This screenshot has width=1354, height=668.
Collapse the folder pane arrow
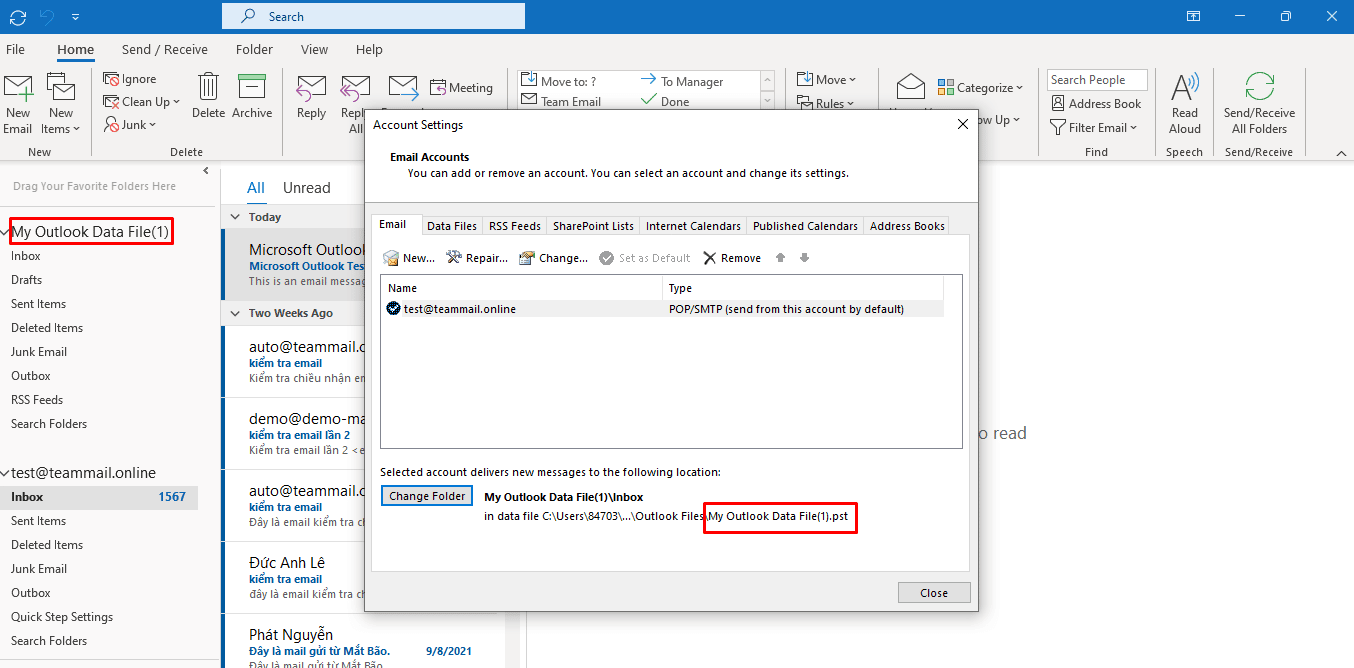[x=207, y=171]
